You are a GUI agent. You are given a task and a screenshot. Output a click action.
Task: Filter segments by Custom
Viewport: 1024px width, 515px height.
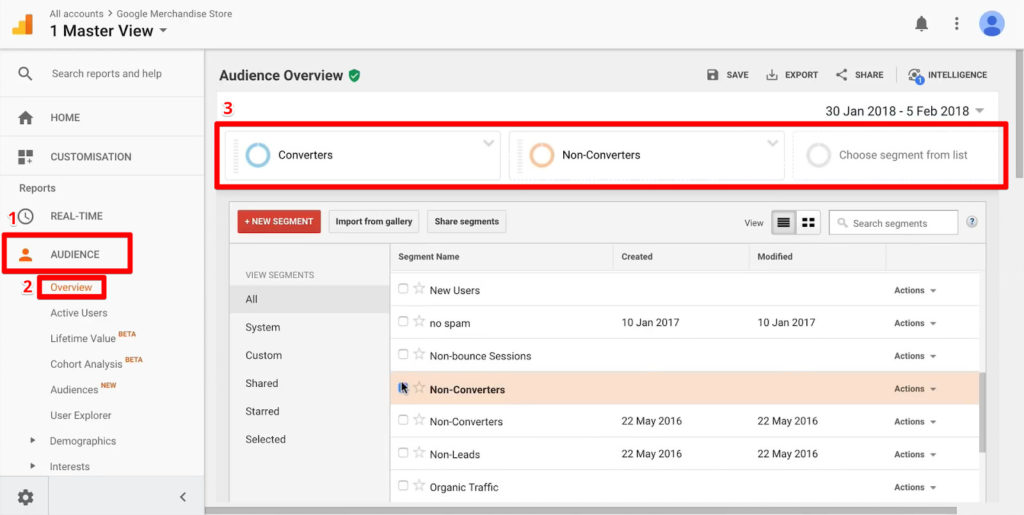(264, 356)
